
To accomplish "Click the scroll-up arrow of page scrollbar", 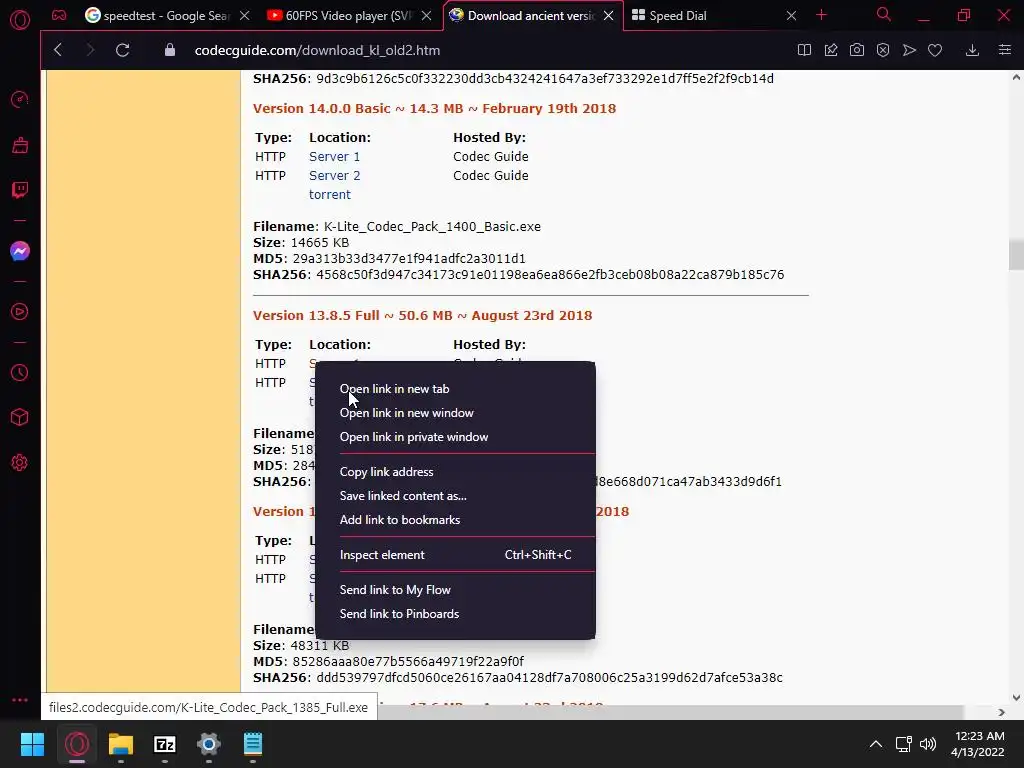I will [x=1016, y=77].
